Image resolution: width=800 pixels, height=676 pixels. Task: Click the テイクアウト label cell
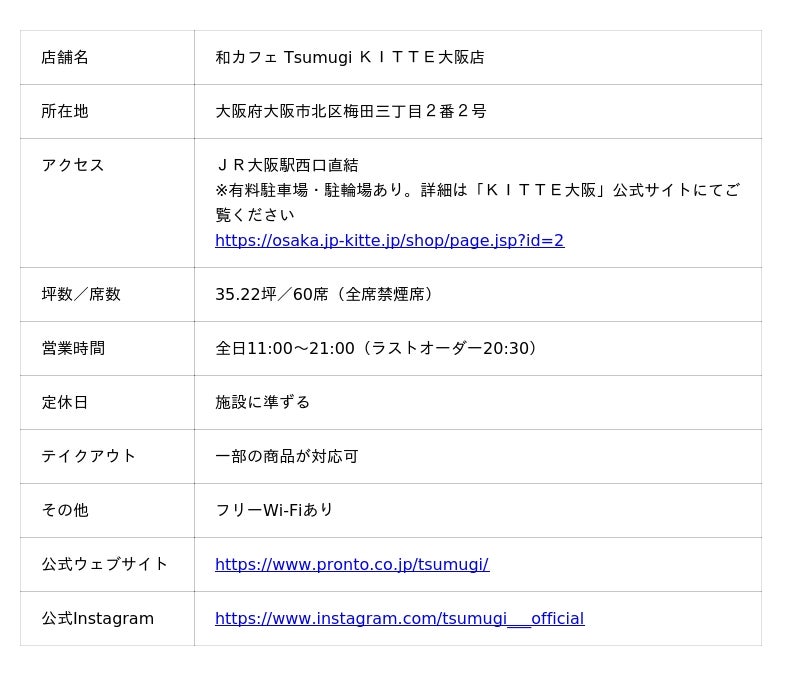coord(89,457)
